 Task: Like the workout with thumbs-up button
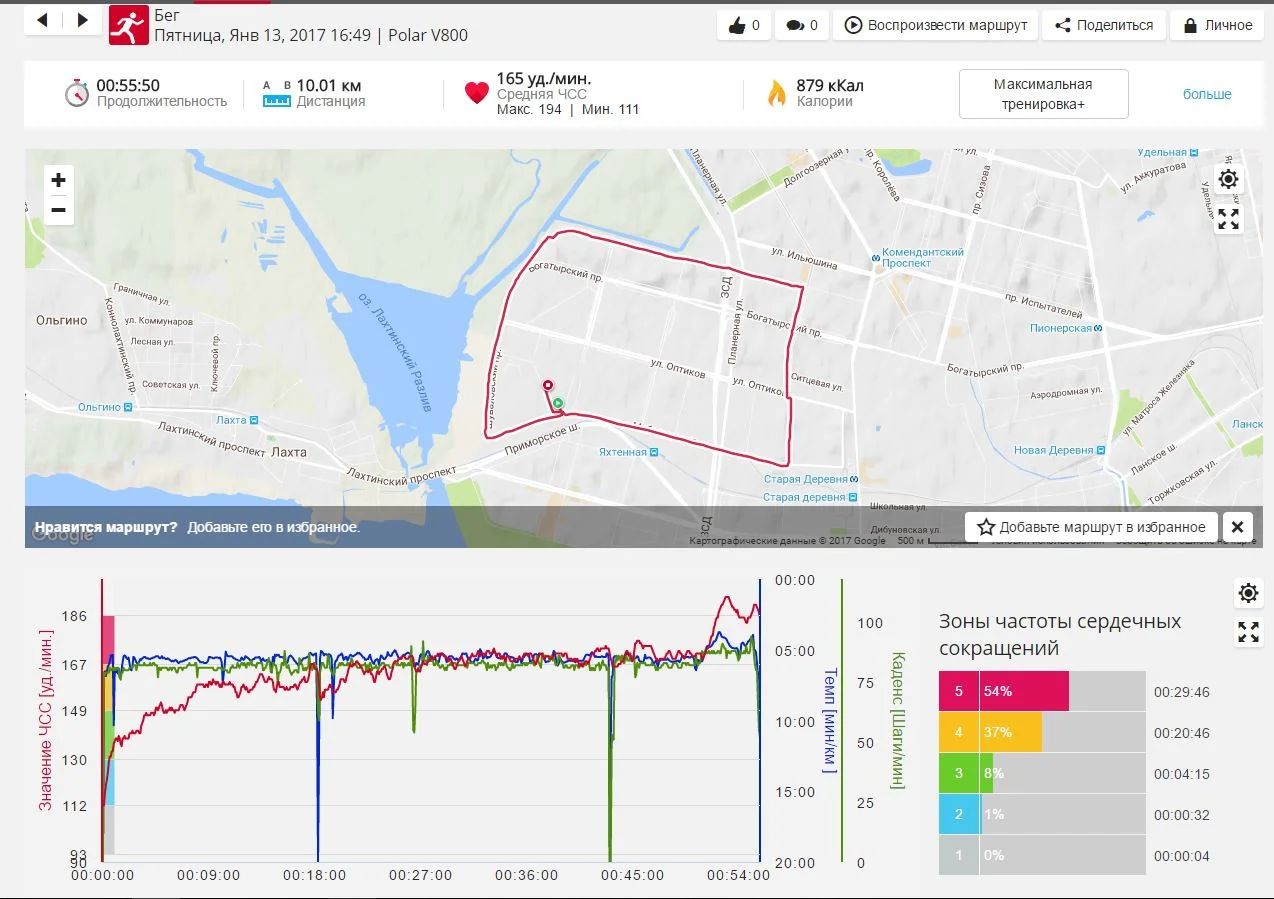pyautogui.click(x=744, y=26)
